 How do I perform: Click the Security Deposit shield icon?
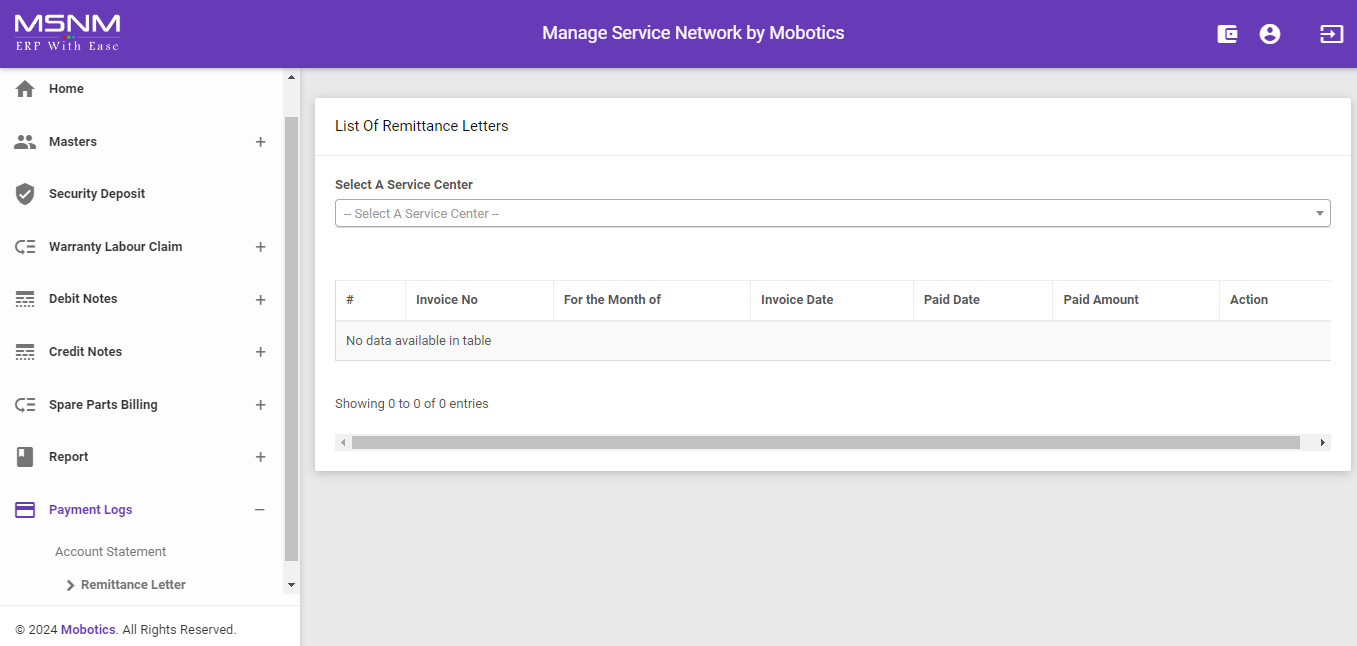[25, 194]
